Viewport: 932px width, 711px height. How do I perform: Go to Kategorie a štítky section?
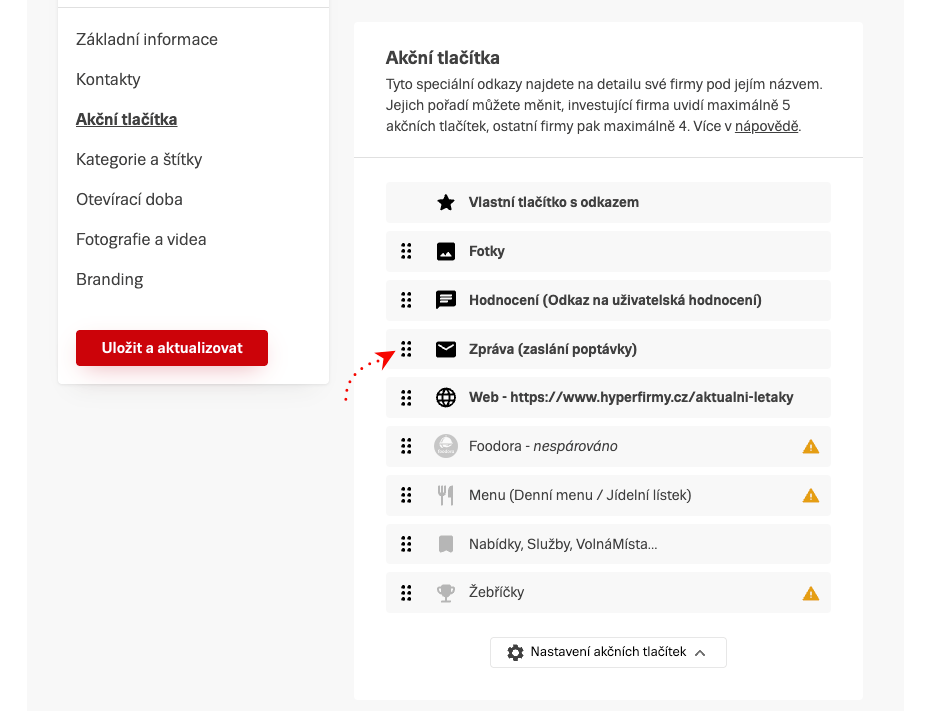coord(139,160)
